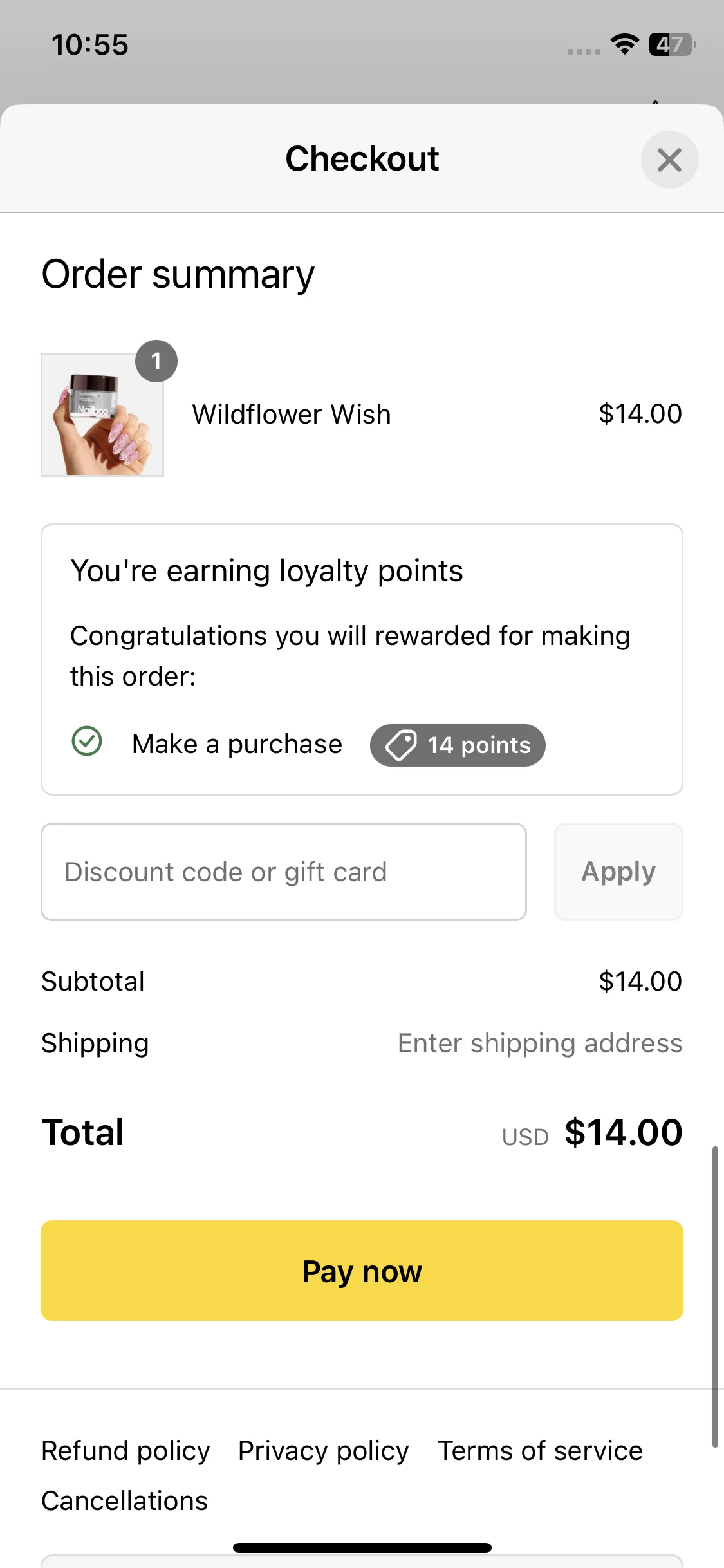Tap Pay now to complete order
The width and height of the screenshot is (724, 1568).
click(362, 1271)
